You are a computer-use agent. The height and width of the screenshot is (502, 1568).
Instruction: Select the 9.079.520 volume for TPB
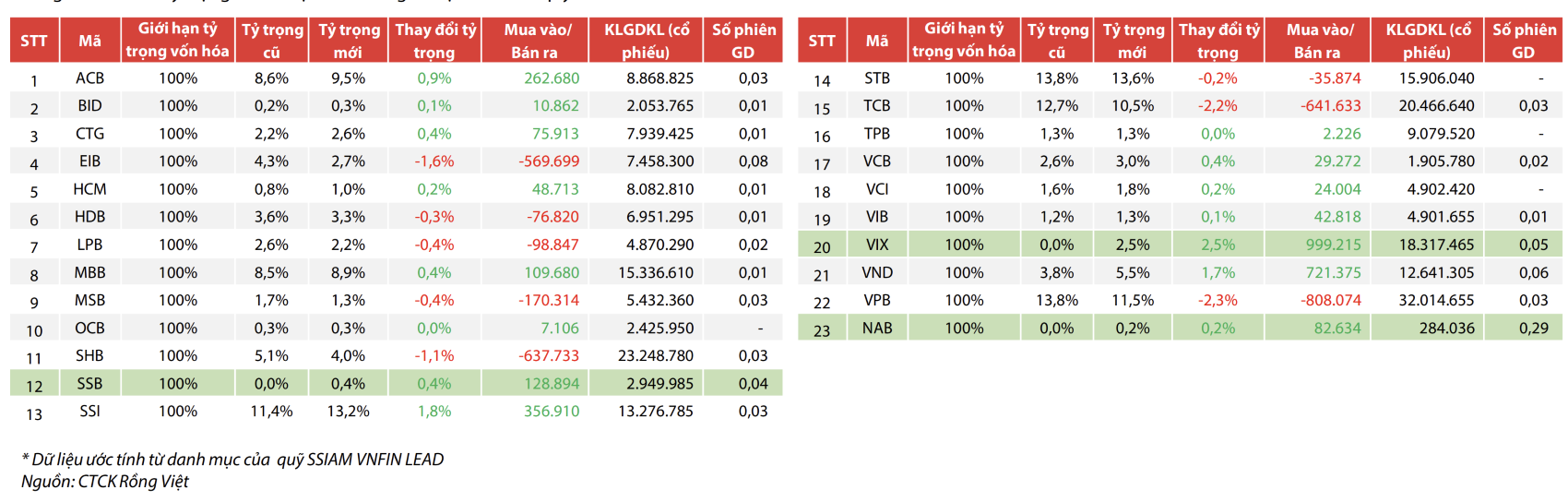click(x=1441, y=134)
